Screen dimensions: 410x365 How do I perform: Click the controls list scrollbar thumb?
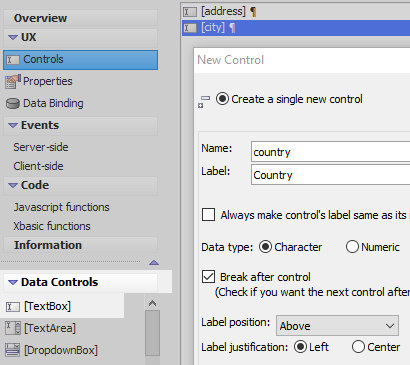[152, 333]
